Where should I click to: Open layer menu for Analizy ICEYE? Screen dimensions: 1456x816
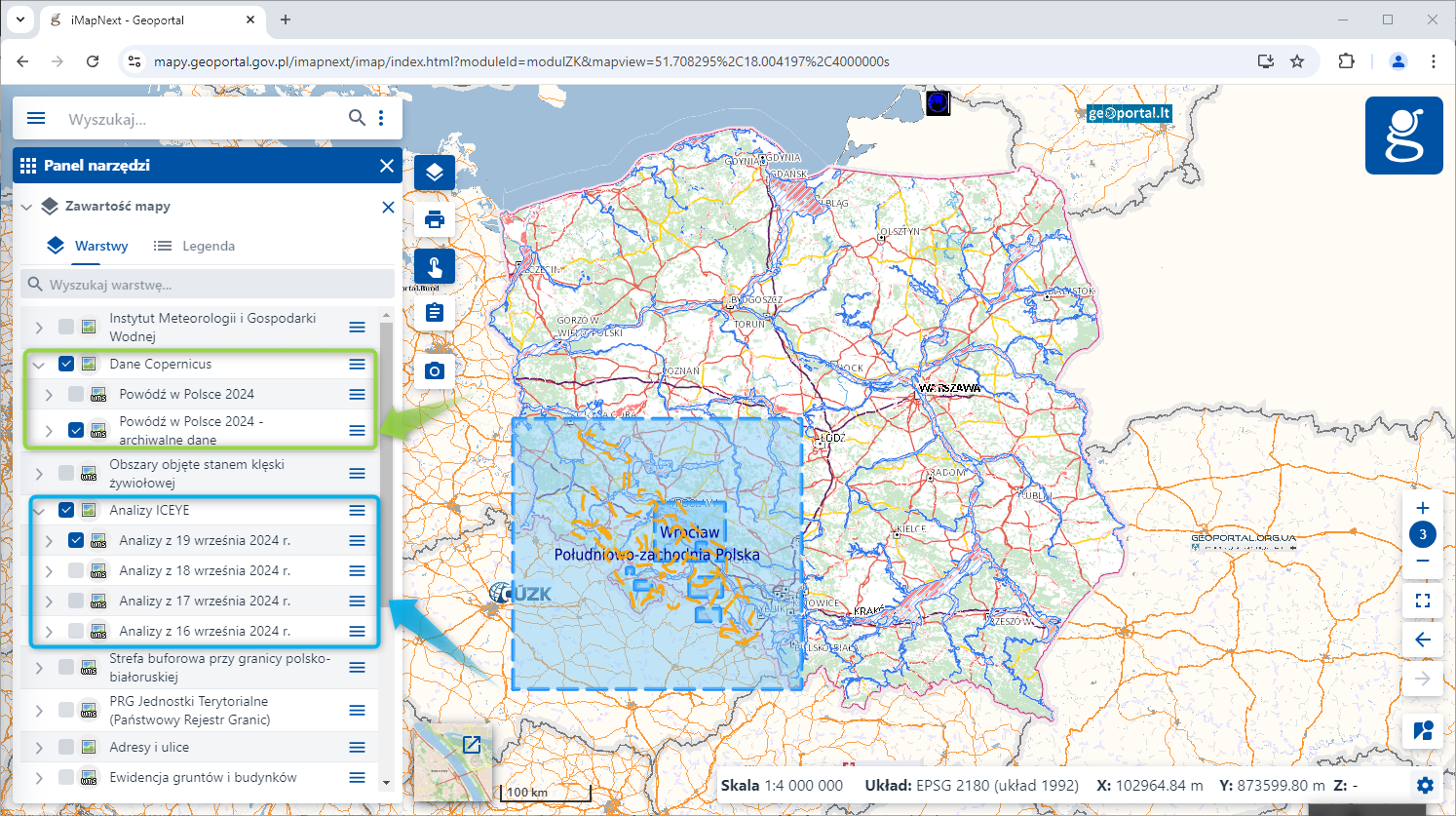[358, 510]
